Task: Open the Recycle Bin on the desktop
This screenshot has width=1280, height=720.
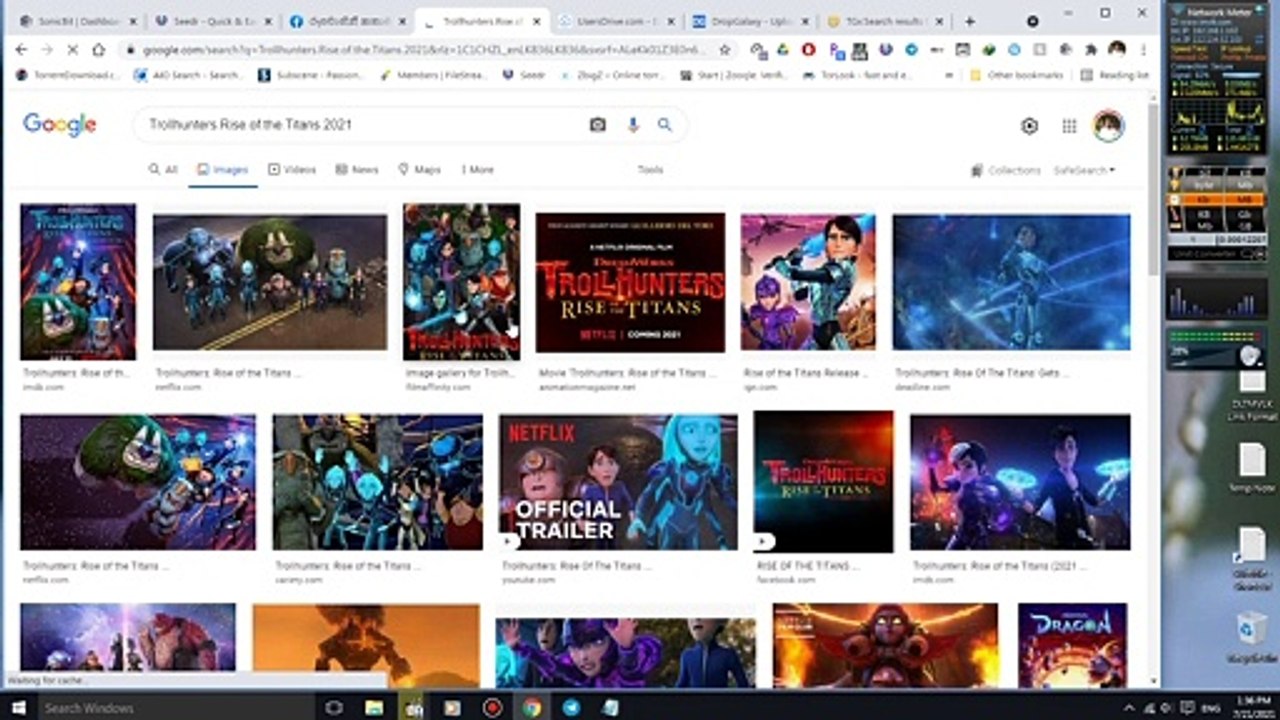Action: point(1252,636)
